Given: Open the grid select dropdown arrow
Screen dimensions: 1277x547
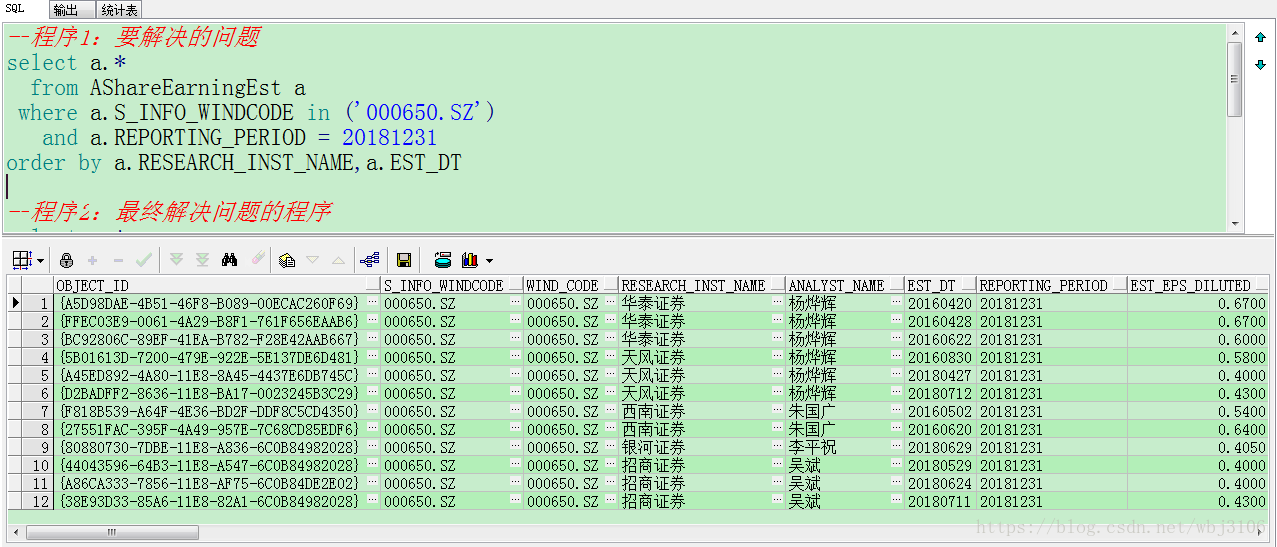Looking at the screenshot, I should (40, 261).
